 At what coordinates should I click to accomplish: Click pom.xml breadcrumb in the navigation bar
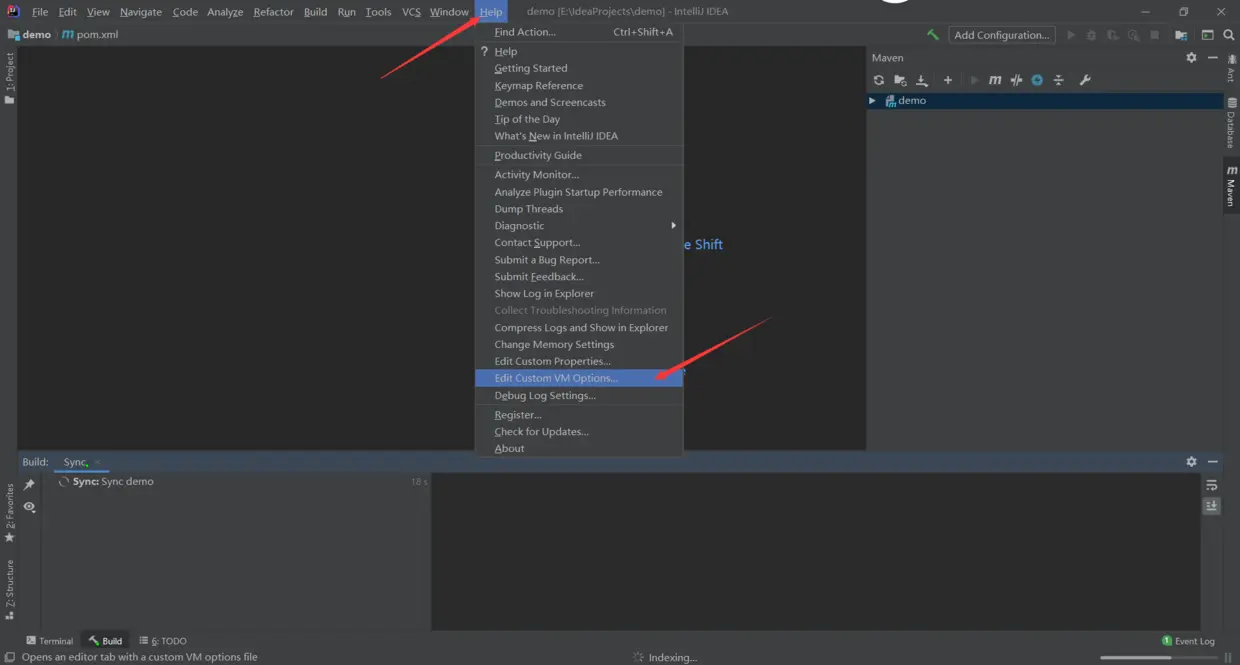(x=90, y=35)
